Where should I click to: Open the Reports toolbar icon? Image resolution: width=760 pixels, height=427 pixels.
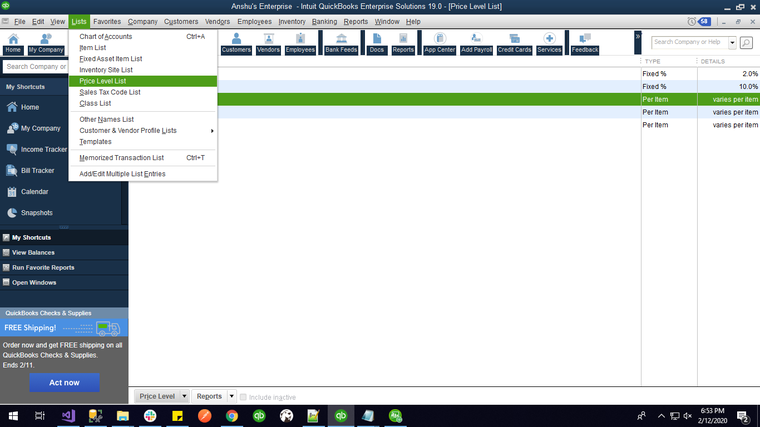pos(403,43)
